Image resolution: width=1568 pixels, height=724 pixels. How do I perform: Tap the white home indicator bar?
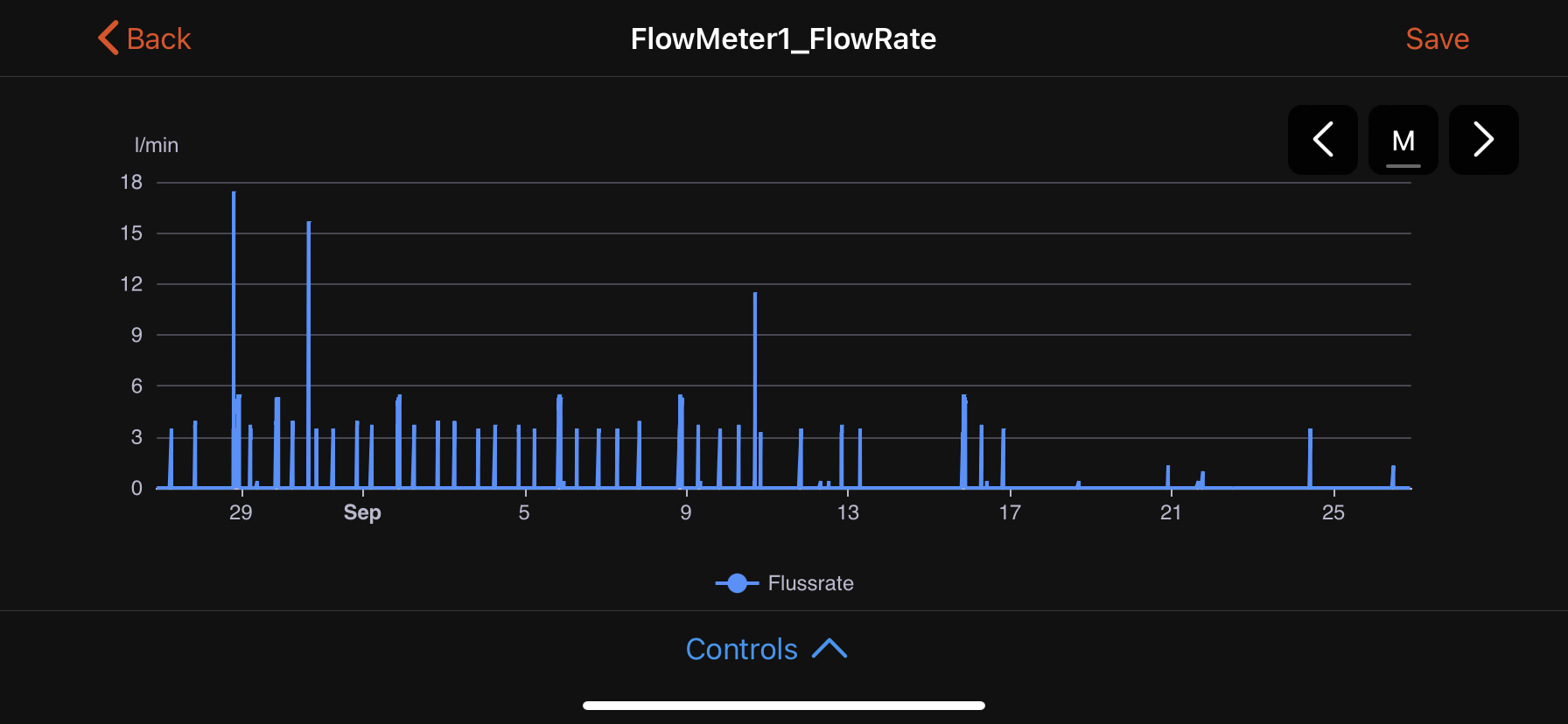[x=783, y=706]
